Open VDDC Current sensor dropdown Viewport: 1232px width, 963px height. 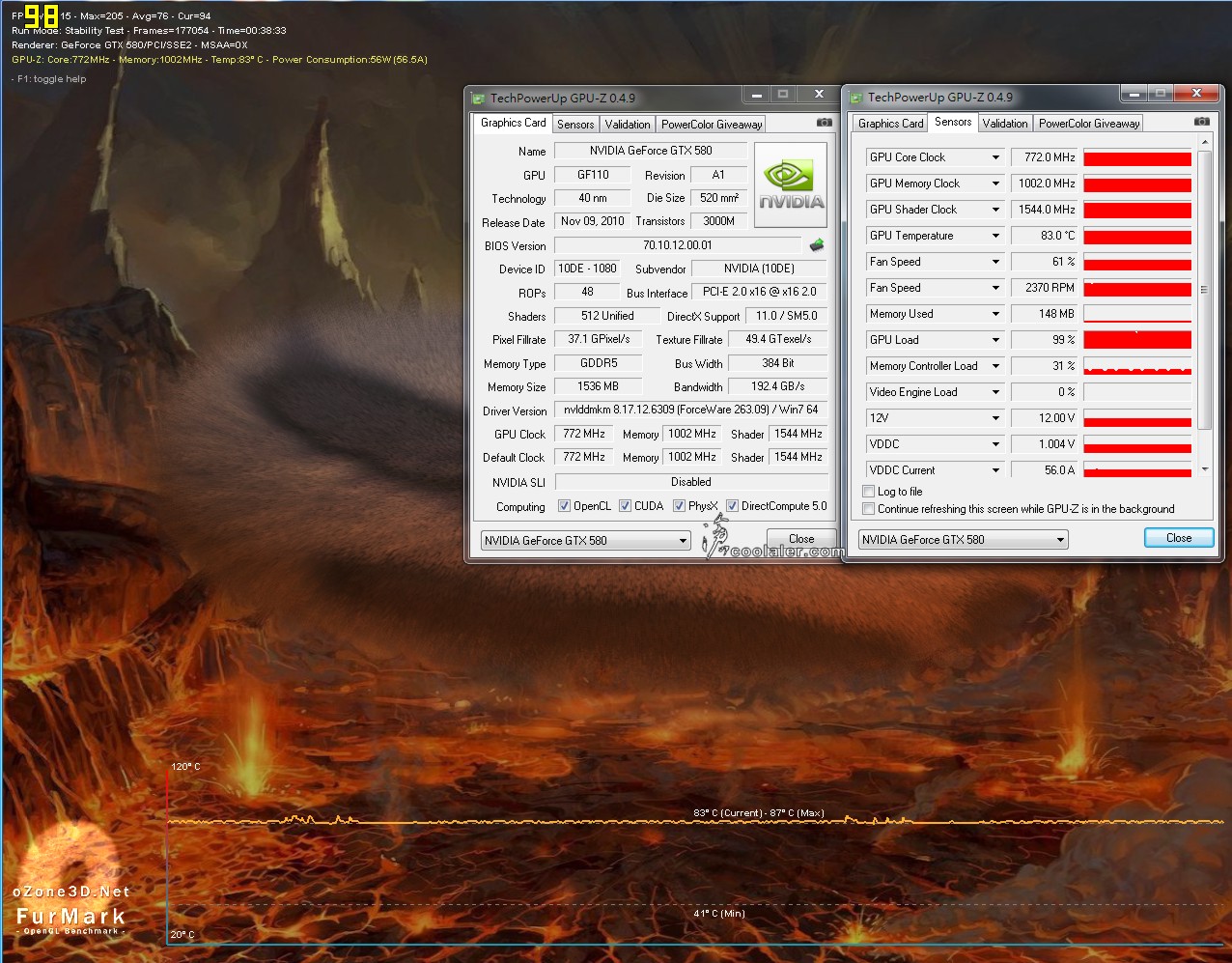[995, 470]
